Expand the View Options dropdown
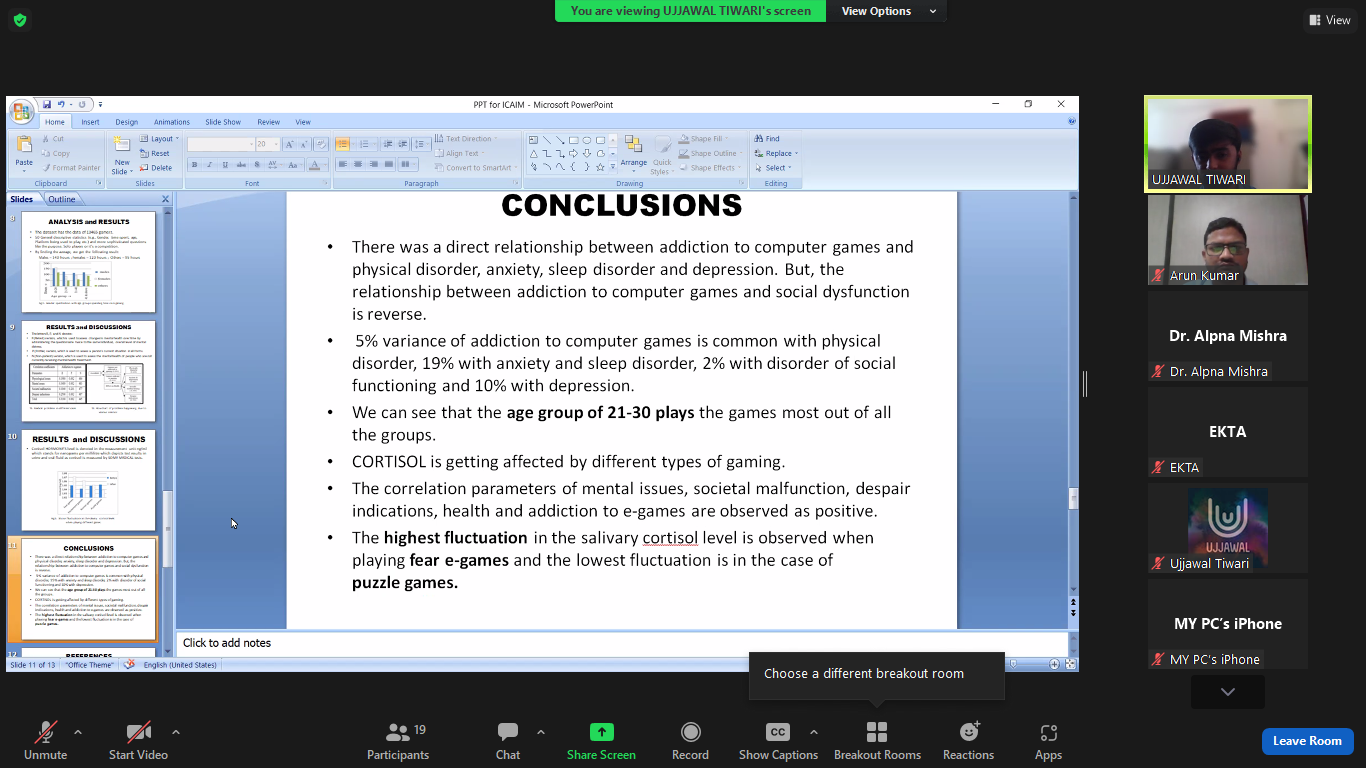 [889, 11]
